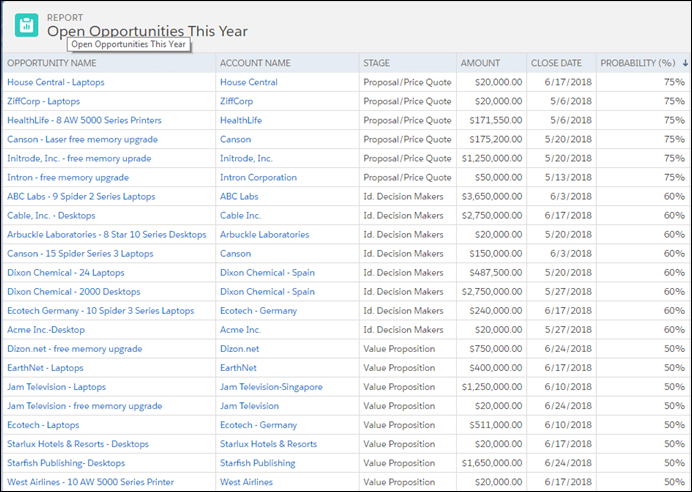Viewport: 692px width, 492px height.
Task: Open Starlux Hotels & Resorts - Desktops opportunity
Action: click(x=78, y=444)
